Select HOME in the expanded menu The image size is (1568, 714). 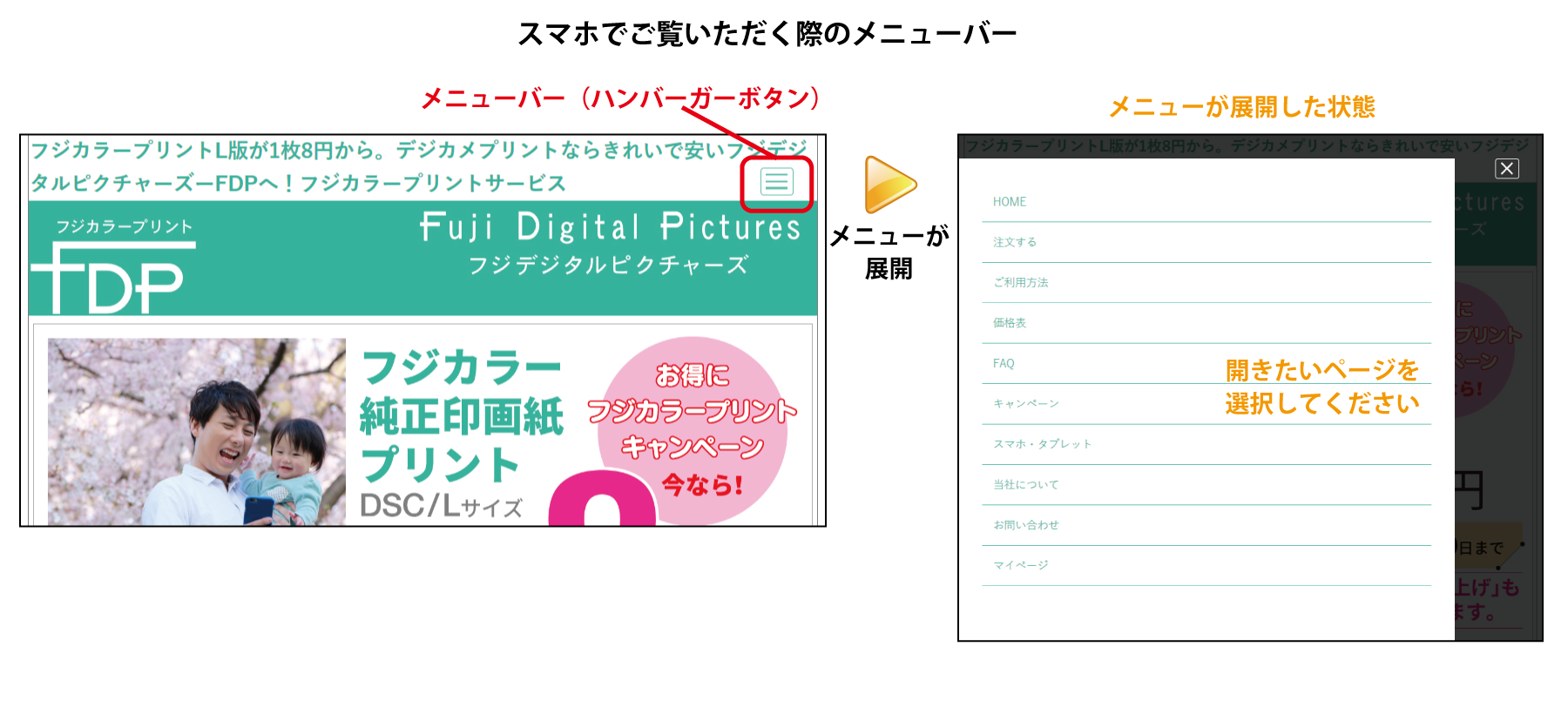tap(1206, 202)
